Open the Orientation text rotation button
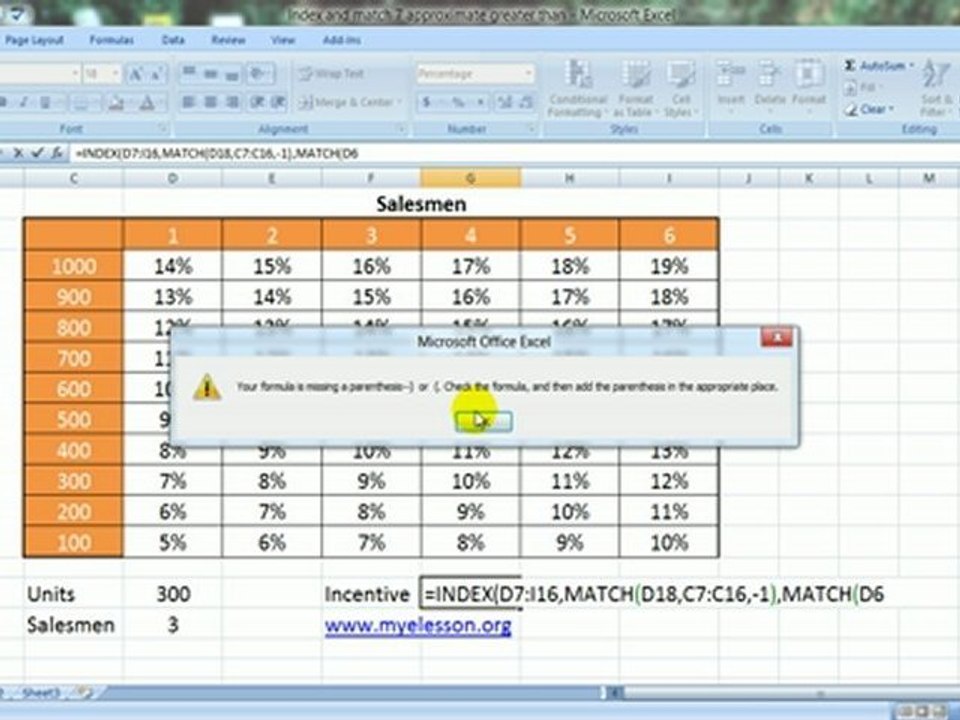Screen dimensions: 960x720 coord(260,74)
